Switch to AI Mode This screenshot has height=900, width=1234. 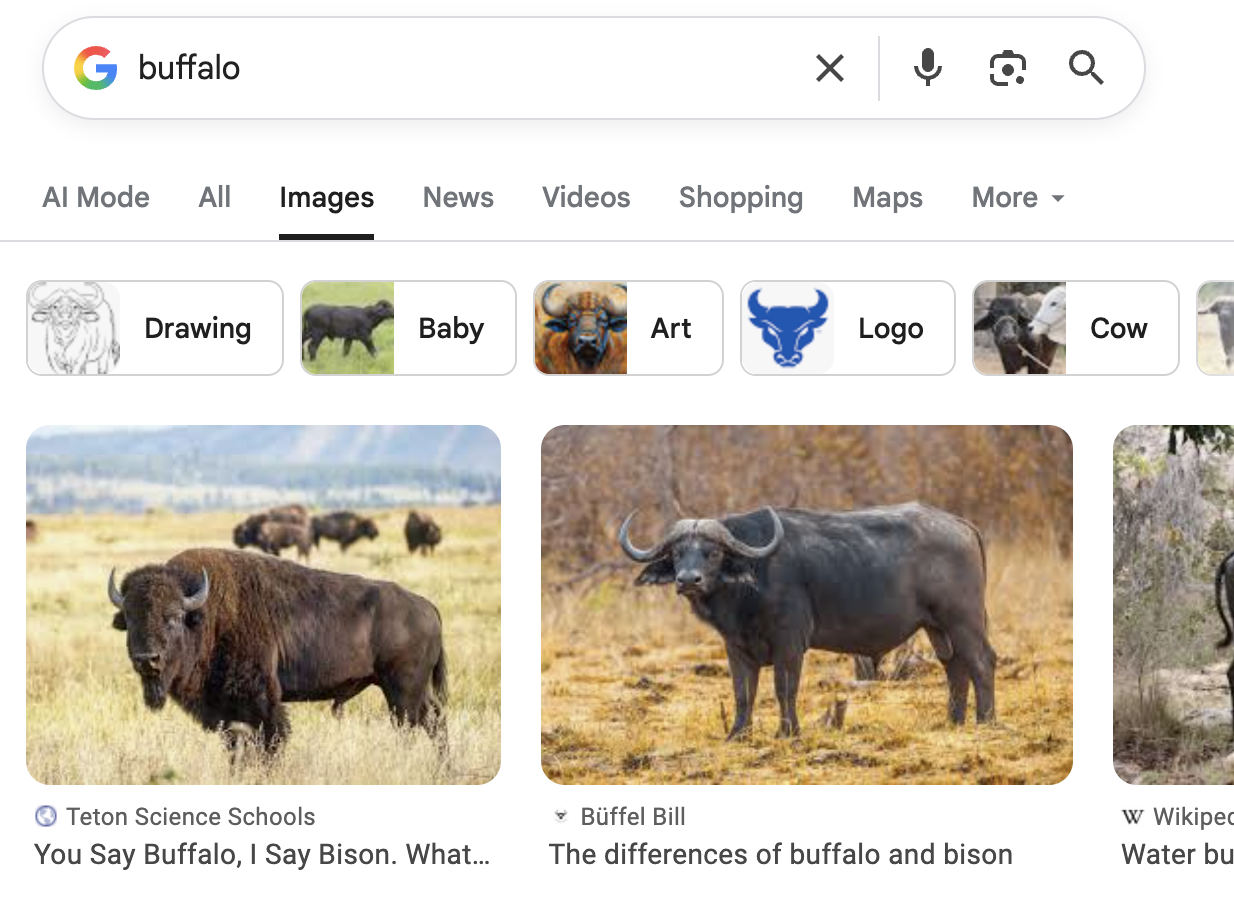pyautogui.click(x=96, y=197)
